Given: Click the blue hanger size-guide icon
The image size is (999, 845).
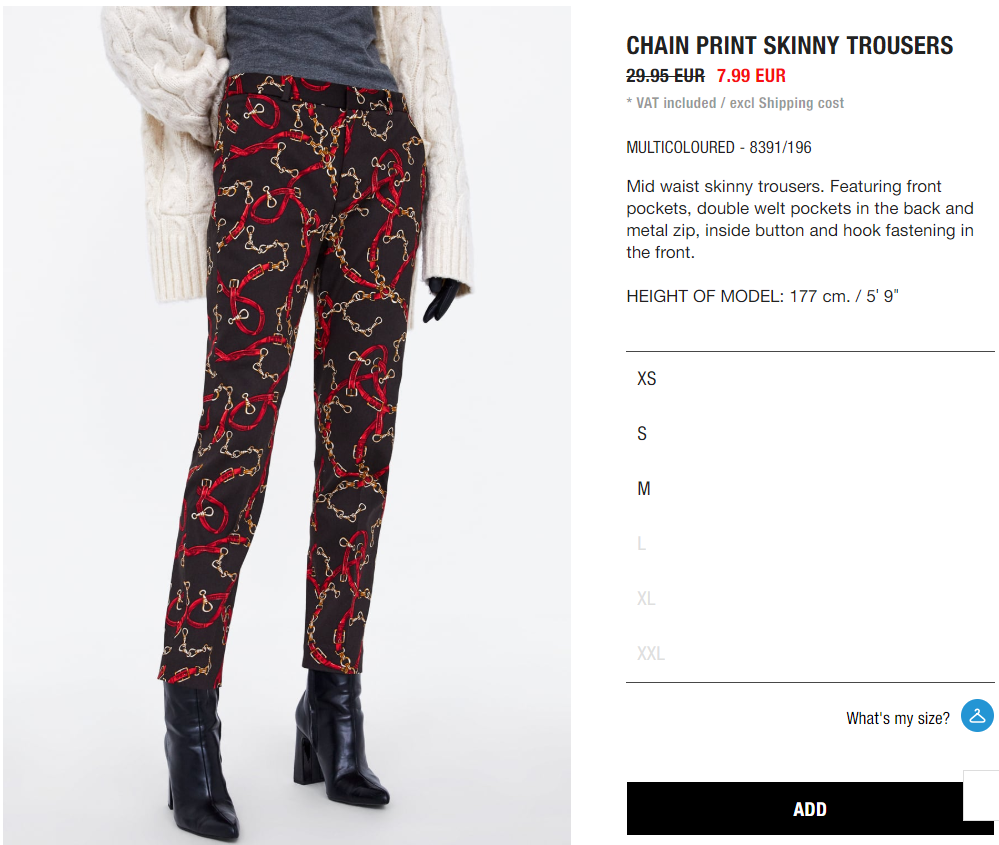Looking at the screenshot, I should click(977, 716).
